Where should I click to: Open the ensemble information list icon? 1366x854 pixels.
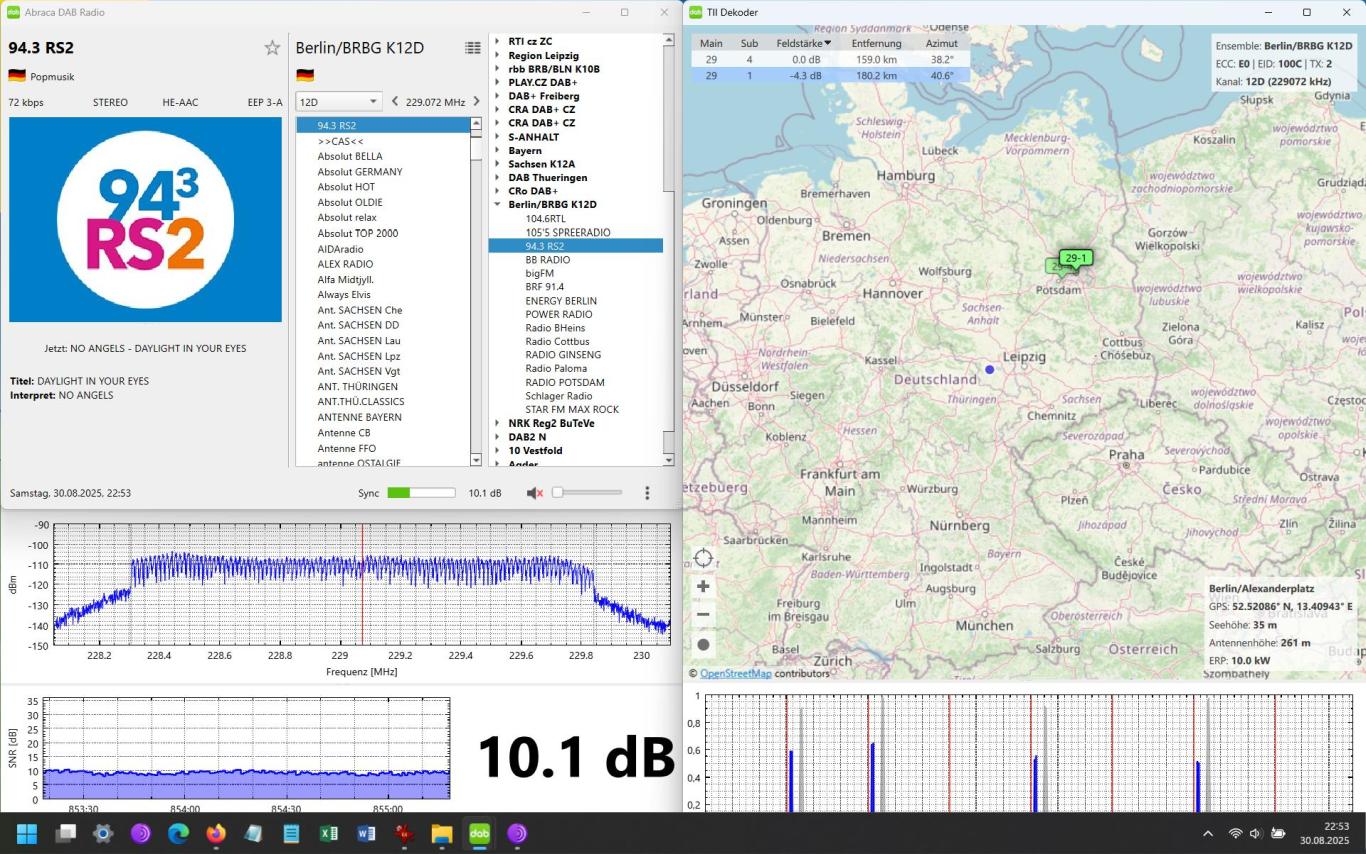point(473,48)
